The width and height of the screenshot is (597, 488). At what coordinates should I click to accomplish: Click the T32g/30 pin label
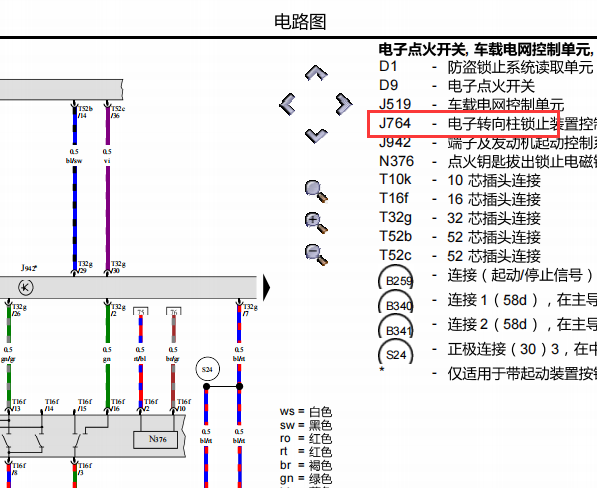pyautogui.click(x=118, y=267)
